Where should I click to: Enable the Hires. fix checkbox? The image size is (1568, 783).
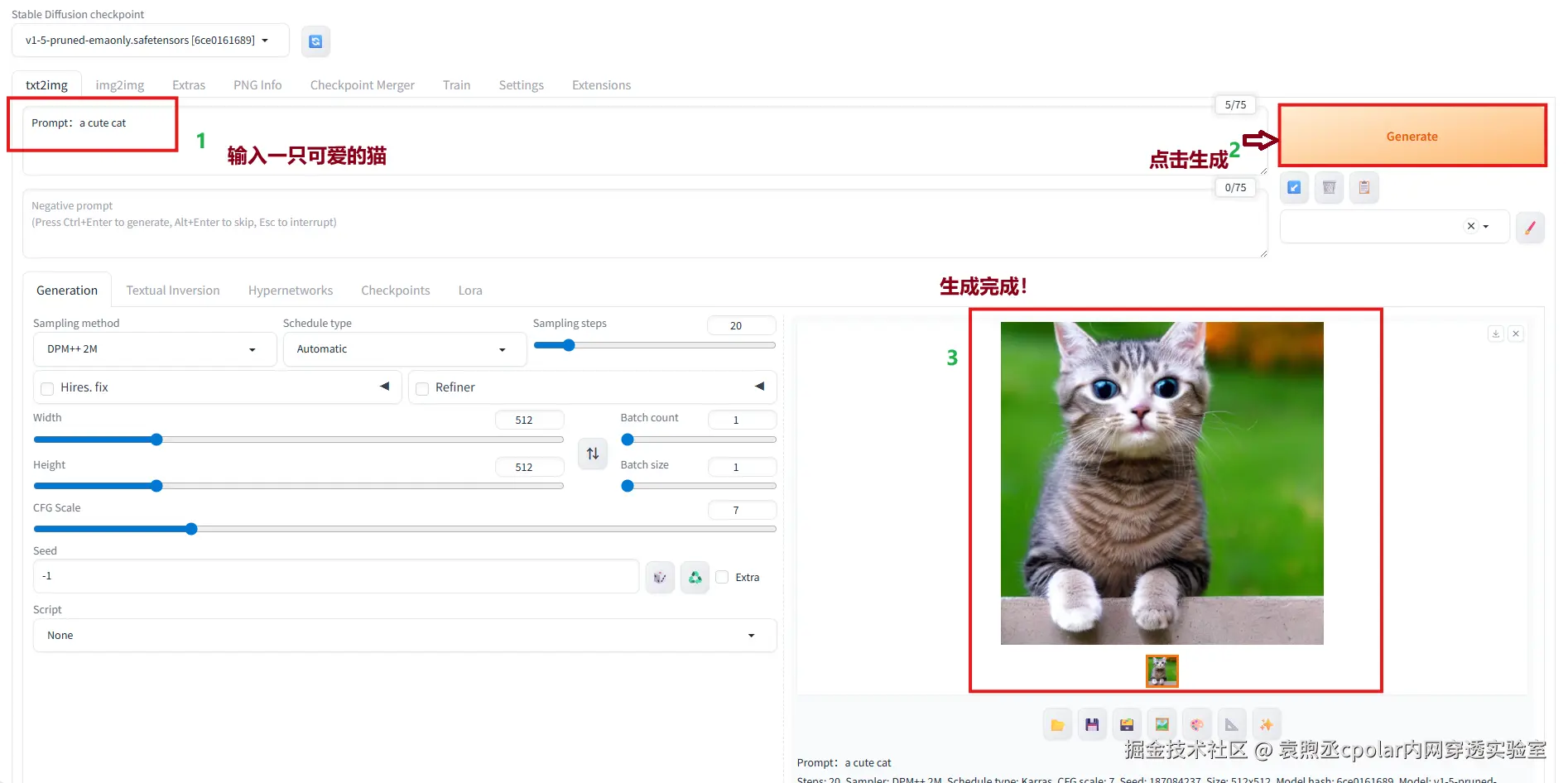coord(48,388)
